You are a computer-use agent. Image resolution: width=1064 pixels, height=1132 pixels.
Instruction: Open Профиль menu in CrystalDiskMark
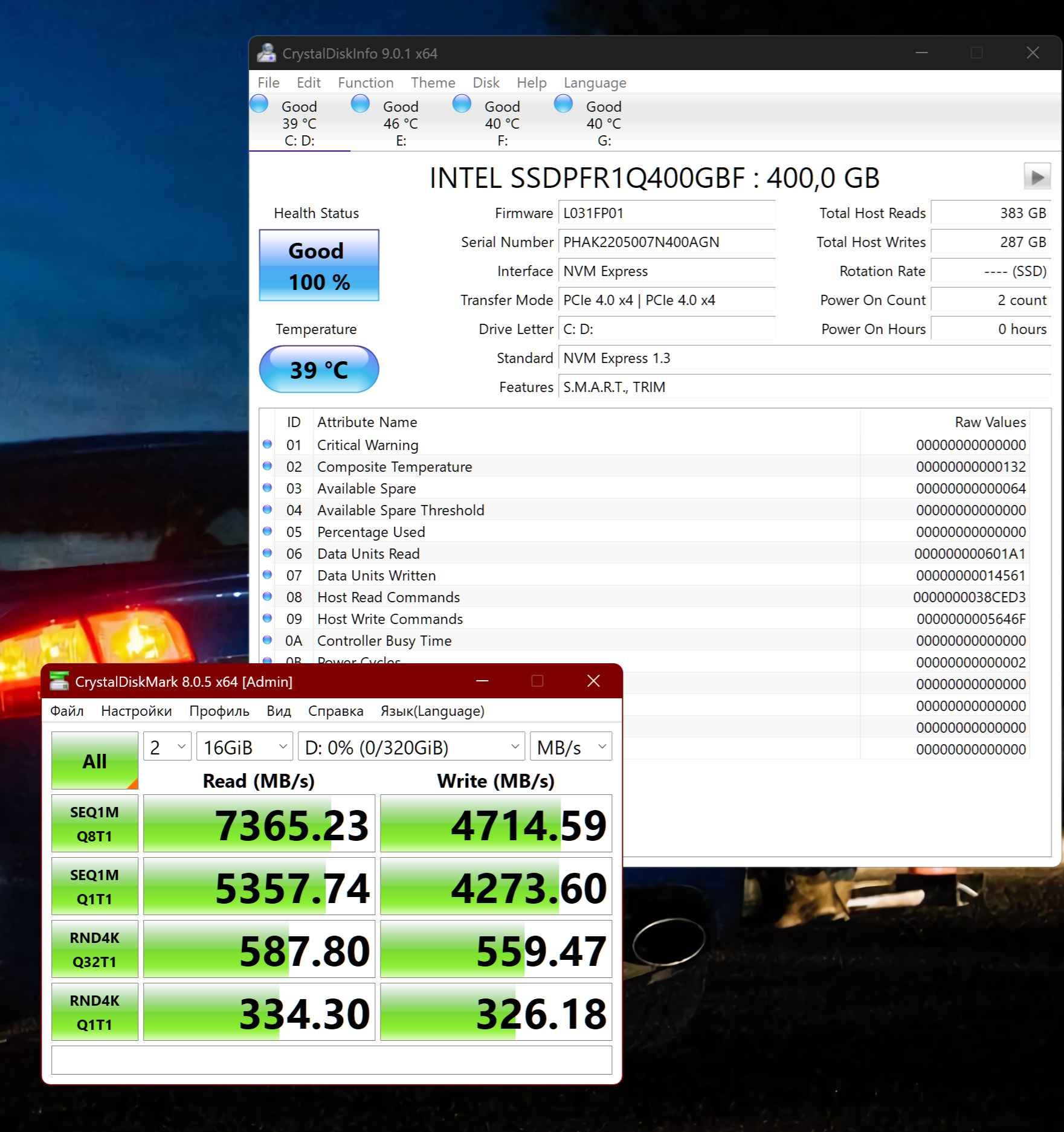219,711
